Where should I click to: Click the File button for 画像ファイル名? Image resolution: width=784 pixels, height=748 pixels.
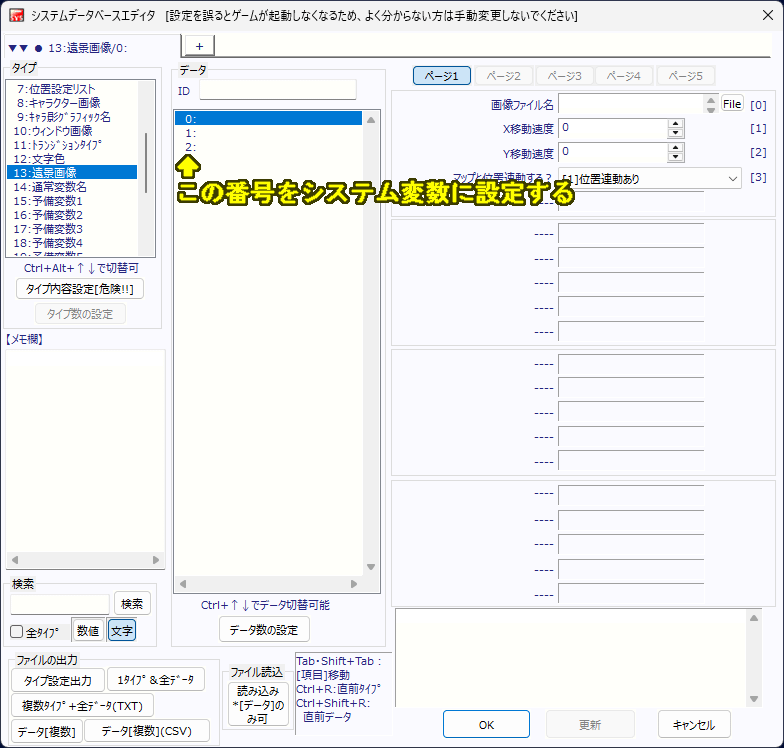coord(732,104)
